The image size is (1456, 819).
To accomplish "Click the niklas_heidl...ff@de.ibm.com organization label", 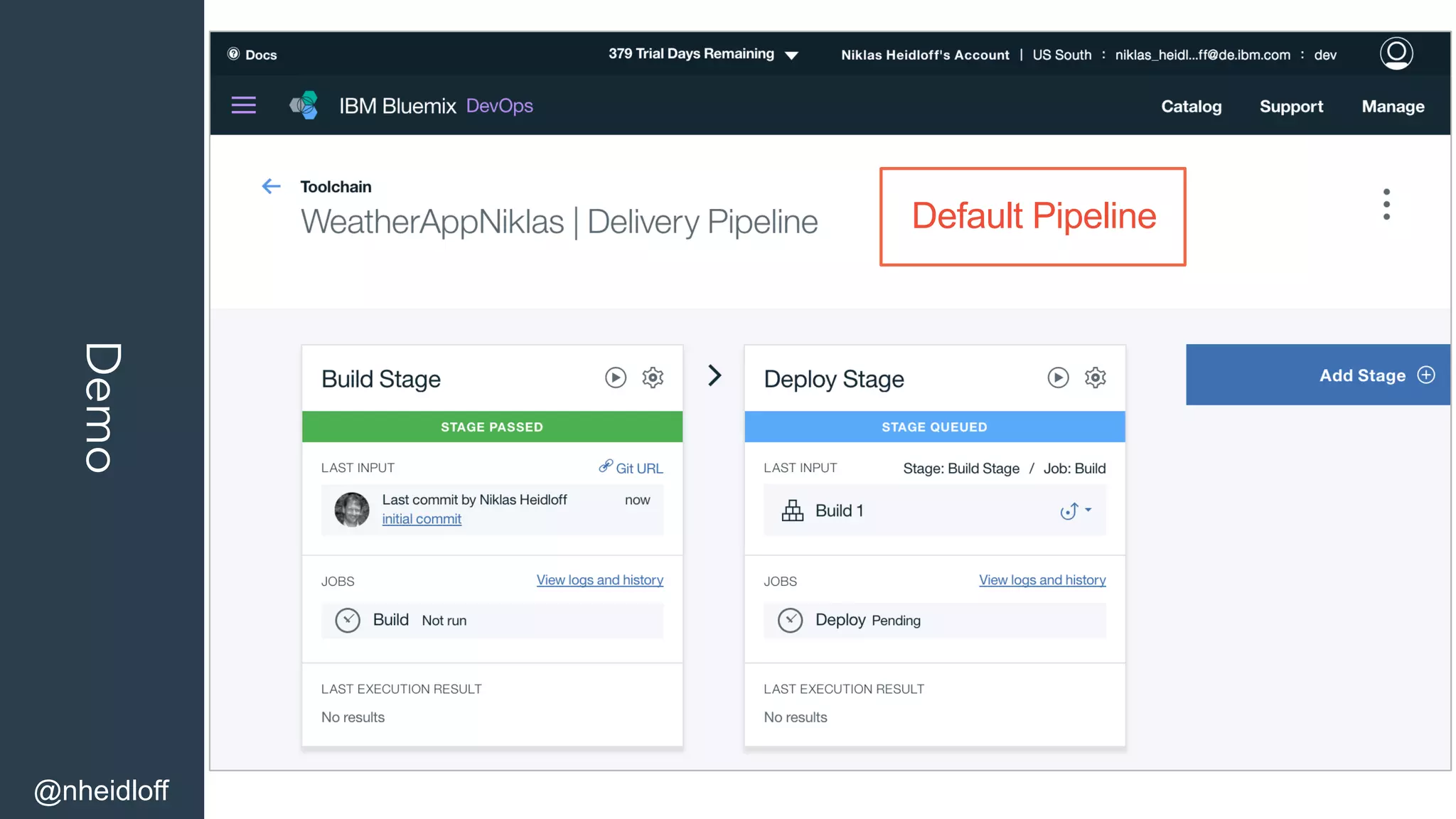I will point(1203,55).
